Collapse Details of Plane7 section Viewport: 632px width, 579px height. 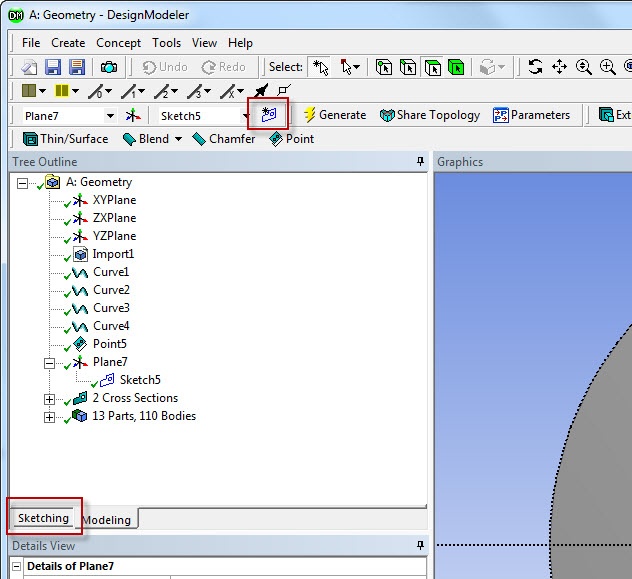click(x=16, y=567)
